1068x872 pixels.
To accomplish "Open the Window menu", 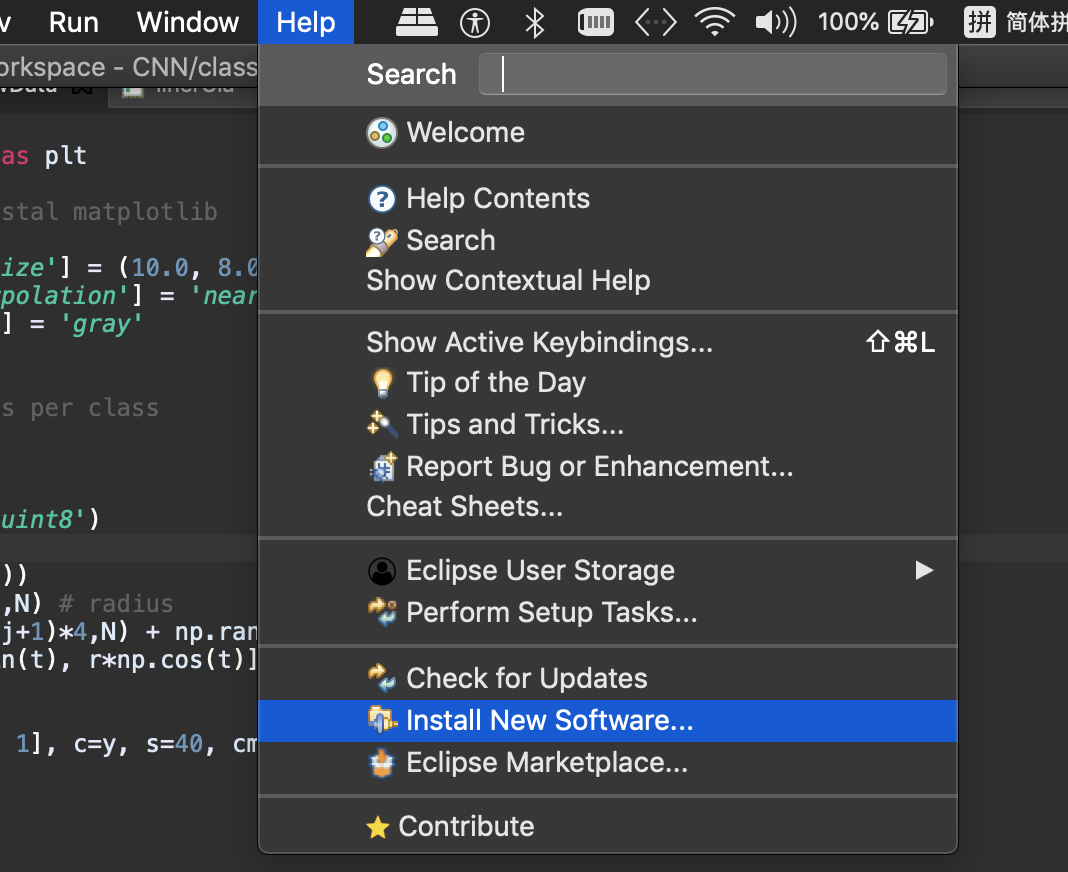I will 187,22.
